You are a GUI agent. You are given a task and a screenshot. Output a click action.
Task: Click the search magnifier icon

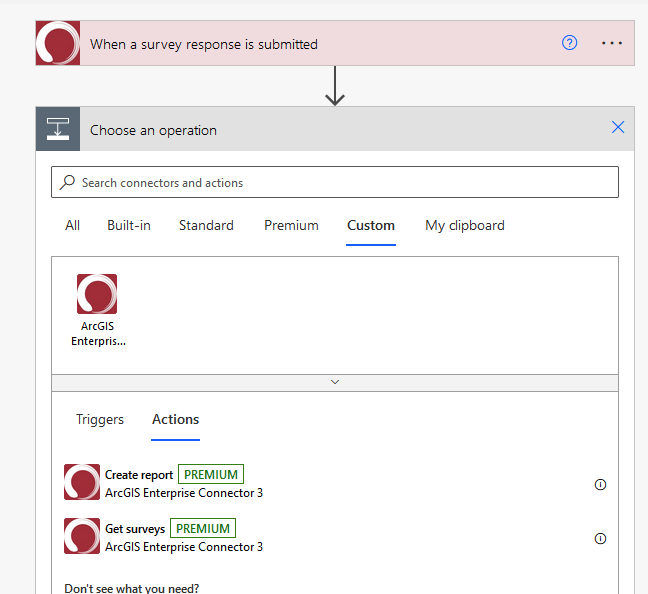(68, 182)
